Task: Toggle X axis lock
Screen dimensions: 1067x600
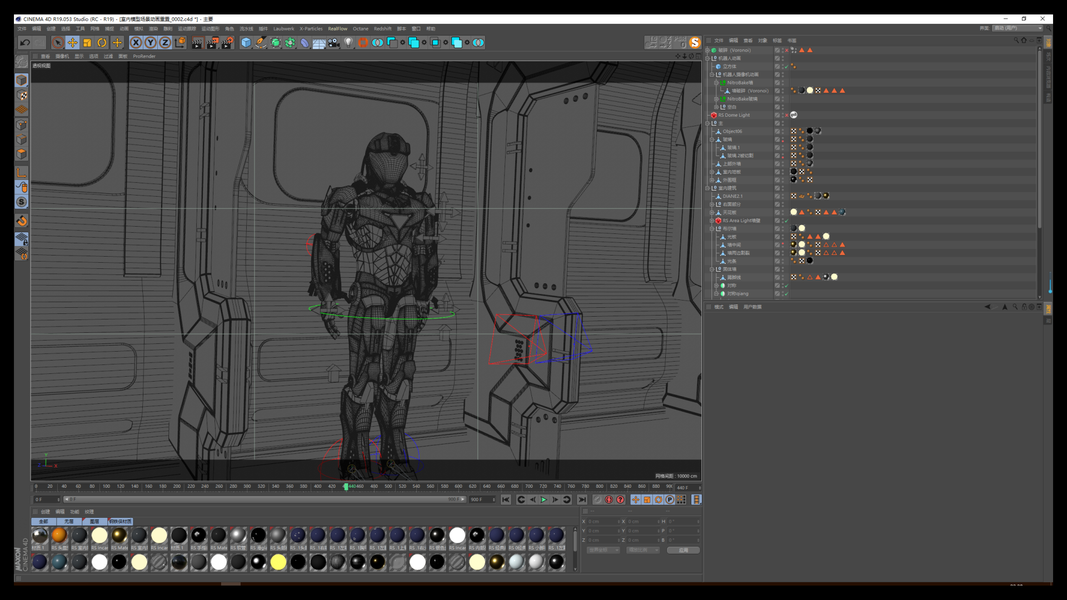Action: coord(135,43)
